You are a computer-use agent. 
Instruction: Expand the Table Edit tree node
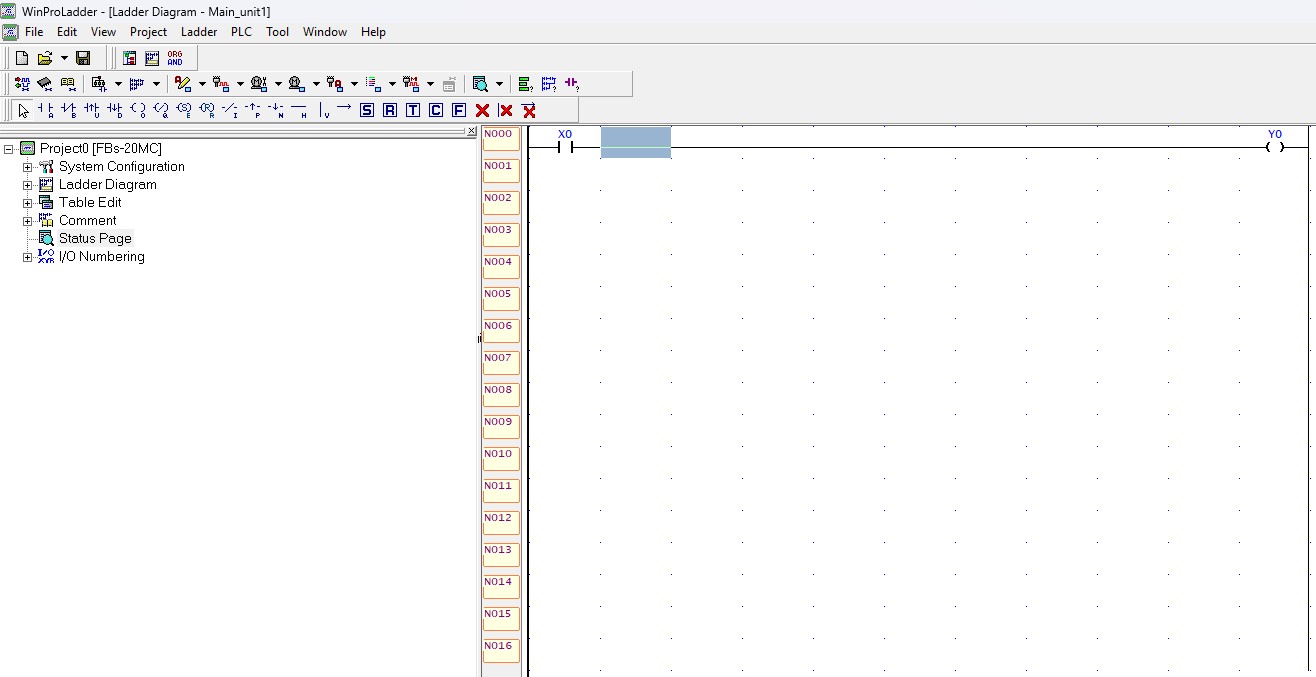point(28,203)
